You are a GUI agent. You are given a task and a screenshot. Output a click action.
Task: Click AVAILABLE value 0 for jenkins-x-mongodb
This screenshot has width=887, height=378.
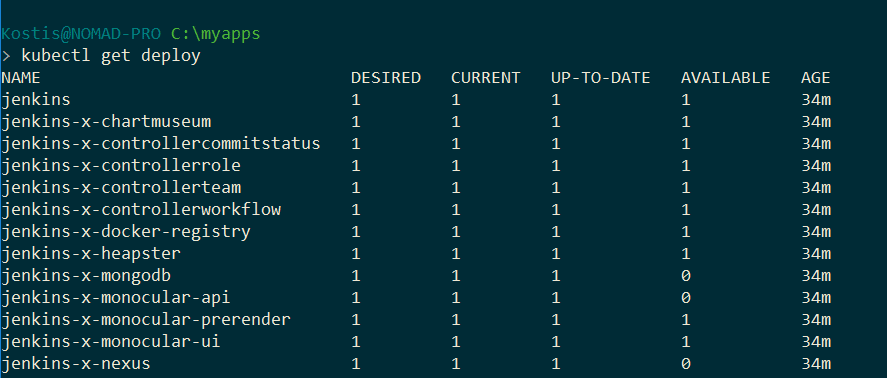coord(686,276)
